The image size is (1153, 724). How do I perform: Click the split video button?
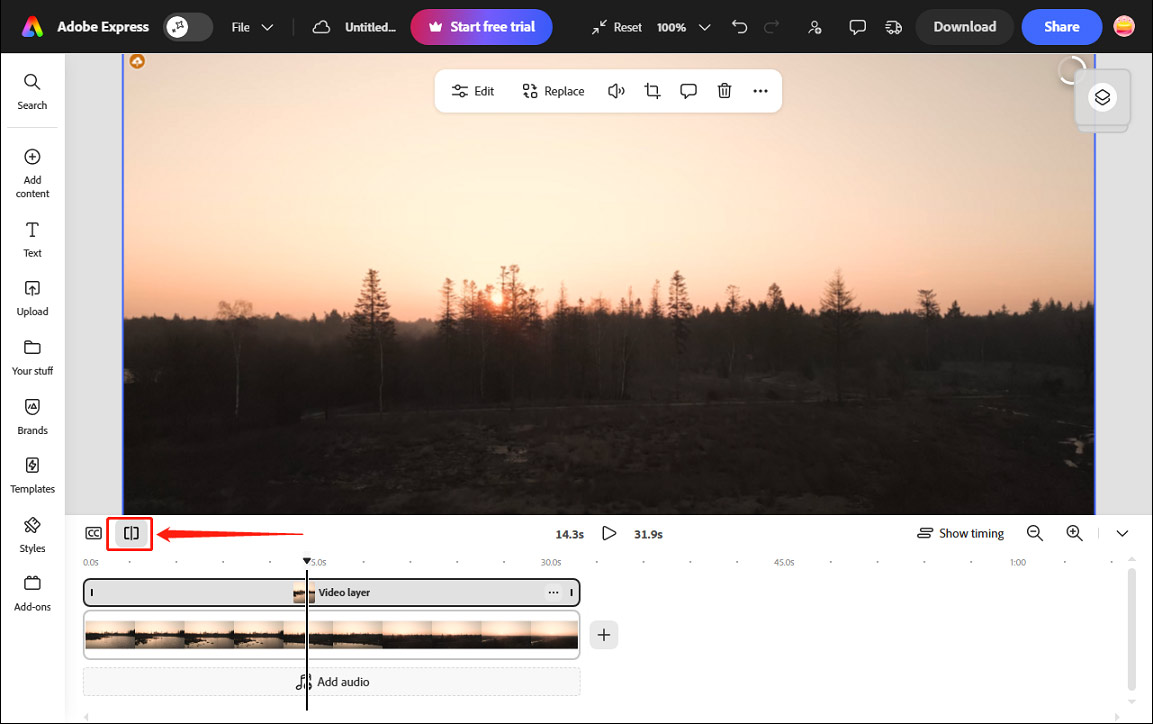[x=131, y=534]
